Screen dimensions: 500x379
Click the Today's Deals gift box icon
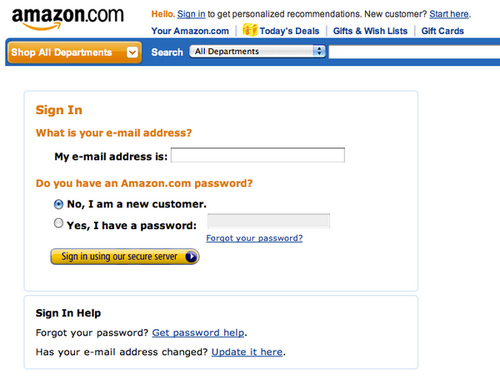tap(250, 30)
